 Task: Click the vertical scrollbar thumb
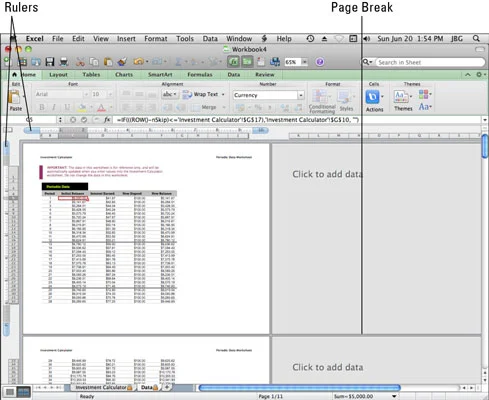pos(485,146)
